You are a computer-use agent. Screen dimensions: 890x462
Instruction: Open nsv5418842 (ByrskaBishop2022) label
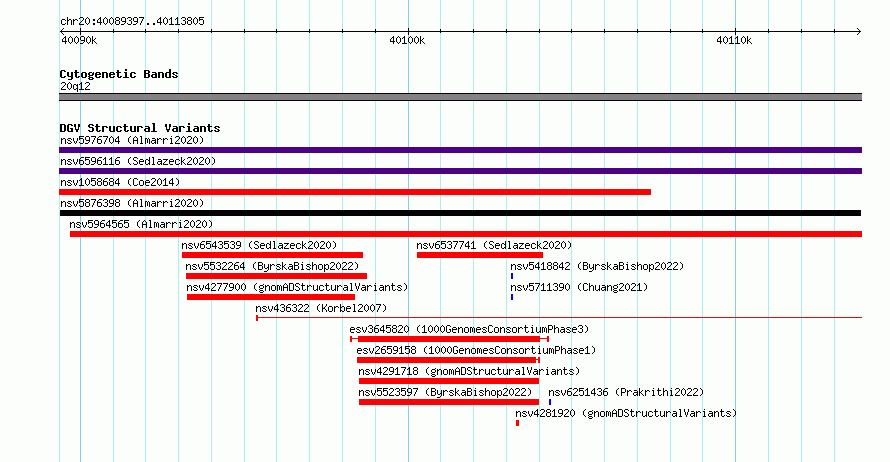click(597, 266)
